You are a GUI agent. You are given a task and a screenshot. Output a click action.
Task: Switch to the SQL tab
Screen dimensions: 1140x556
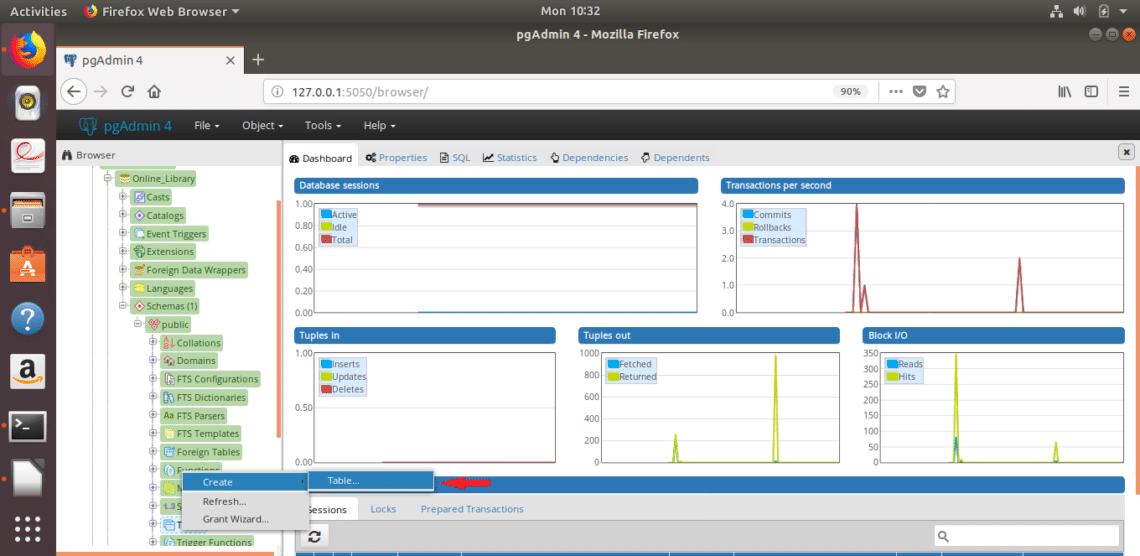pos(454,158)
